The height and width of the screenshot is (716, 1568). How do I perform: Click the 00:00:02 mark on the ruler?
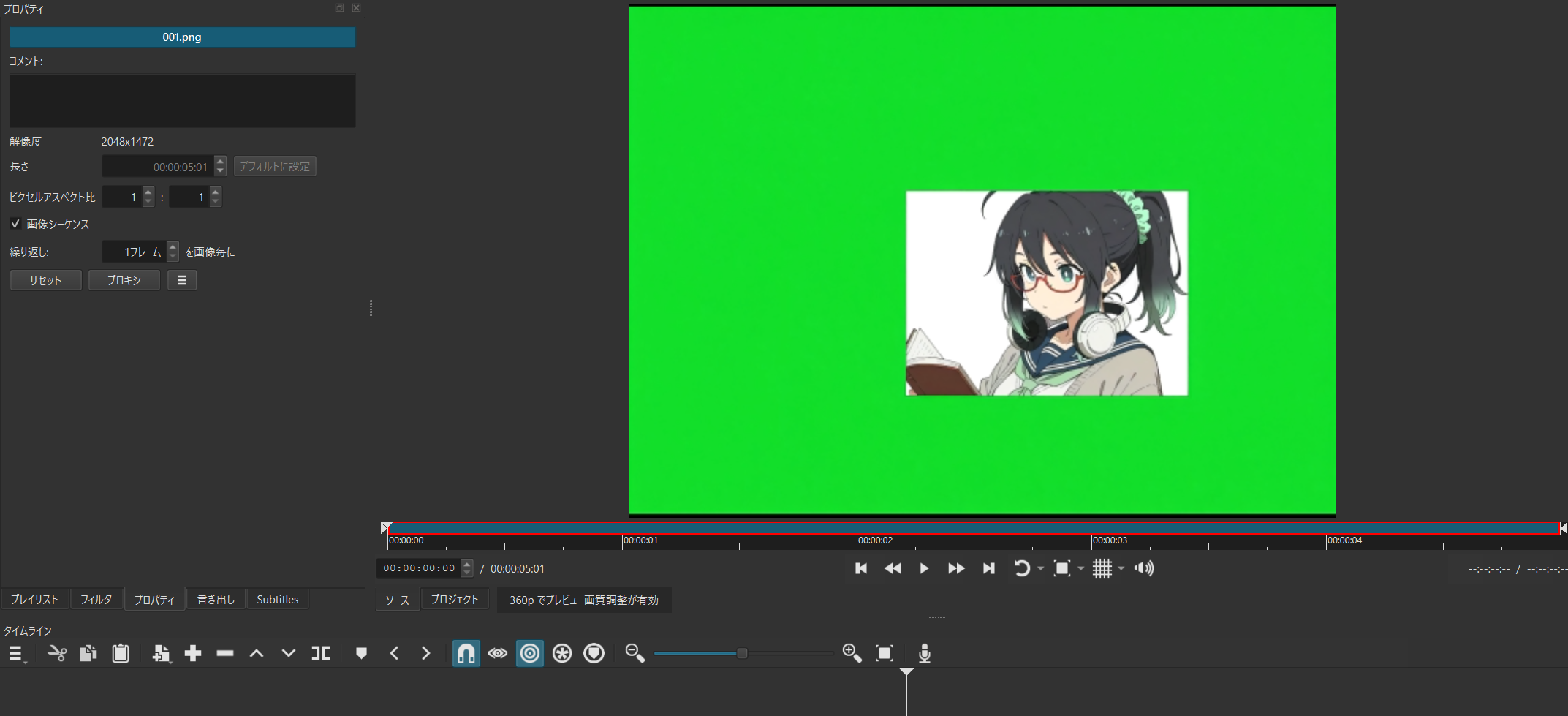click(x=875, y=540)
